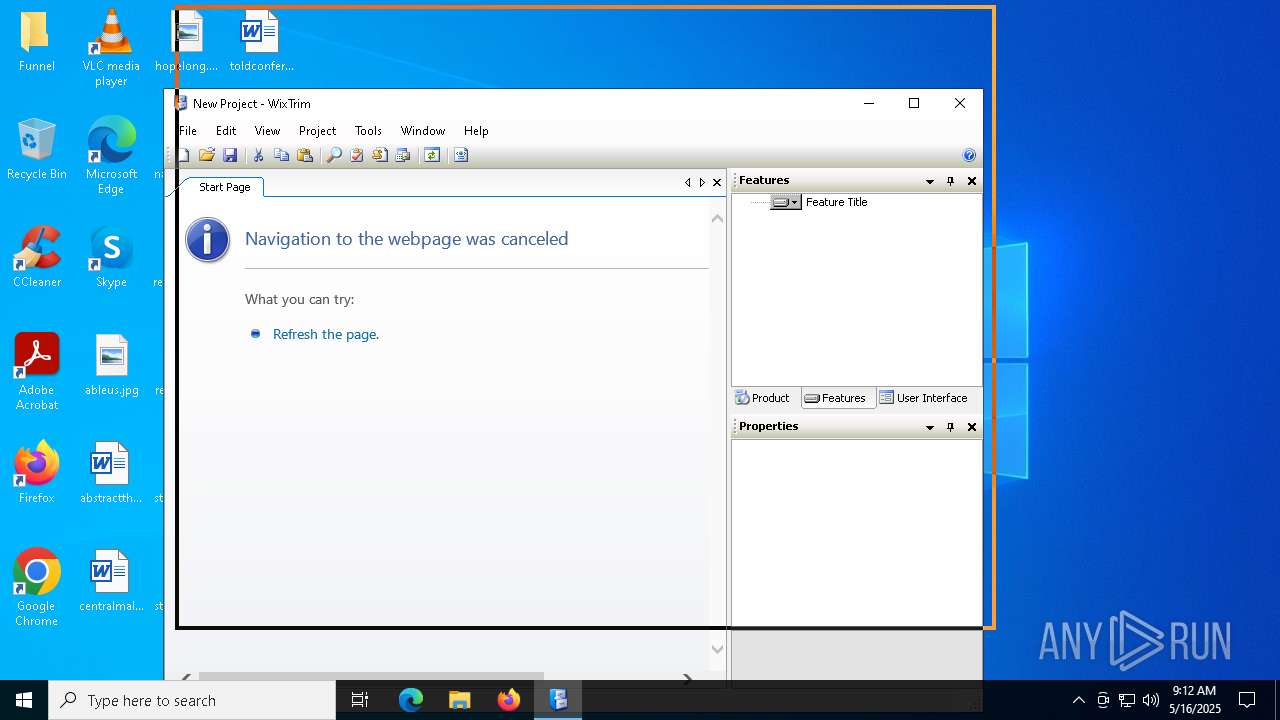Show hidden system tray icons
The width and height of the screenshot is (1280, 720).
1079,700
